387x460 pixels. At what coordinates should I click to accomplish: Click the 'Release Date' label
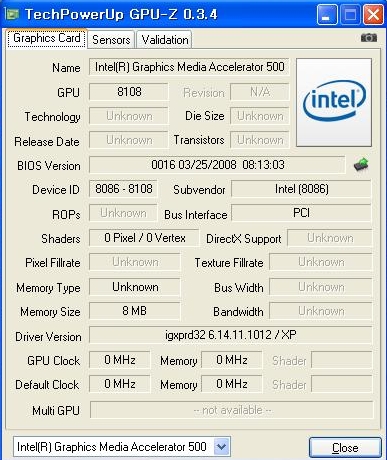(47, 142)
